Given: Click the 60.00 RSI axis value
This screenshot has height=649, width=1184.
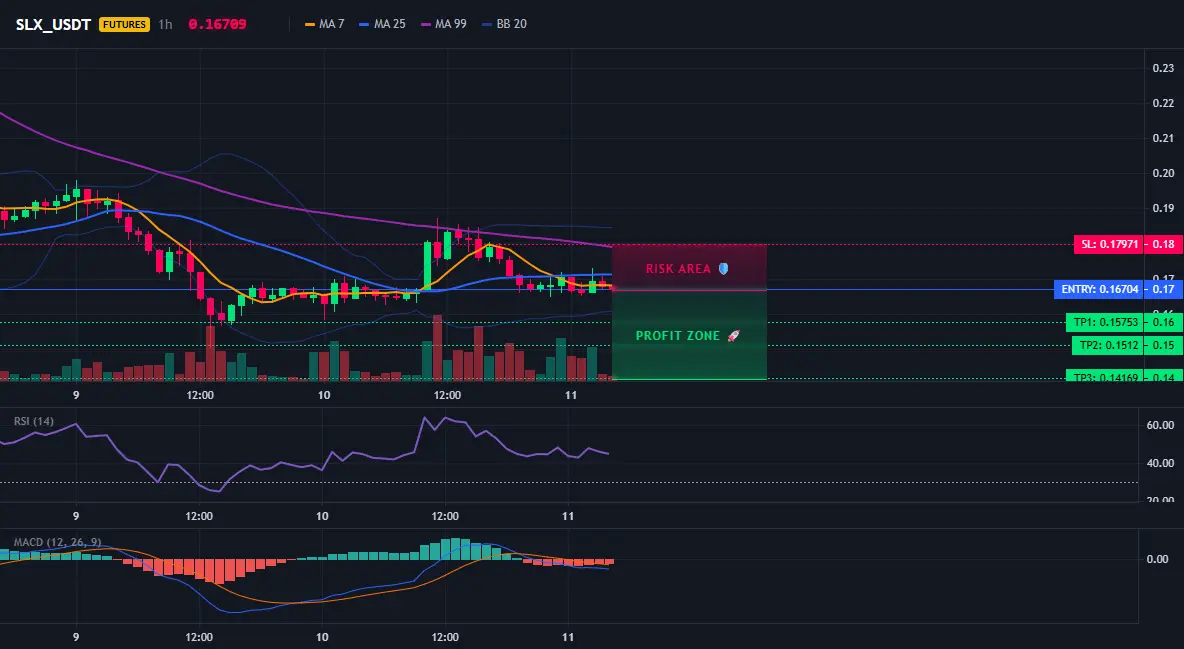Looking at the screenshot, I should 1161,425.
